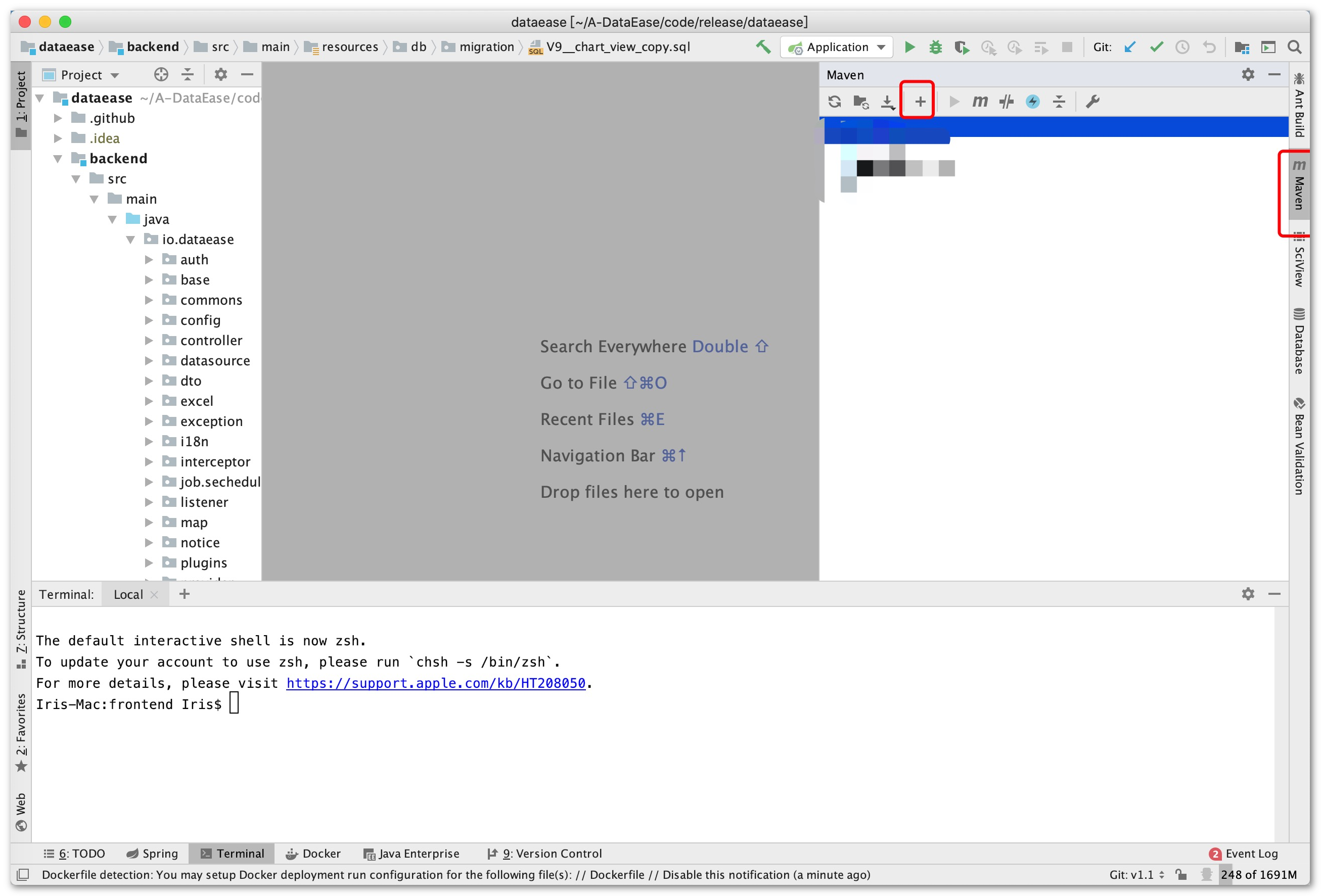Collapse the backend module folder
Image resolution: width=1321 pixels, height=896 pixels.
58,159
